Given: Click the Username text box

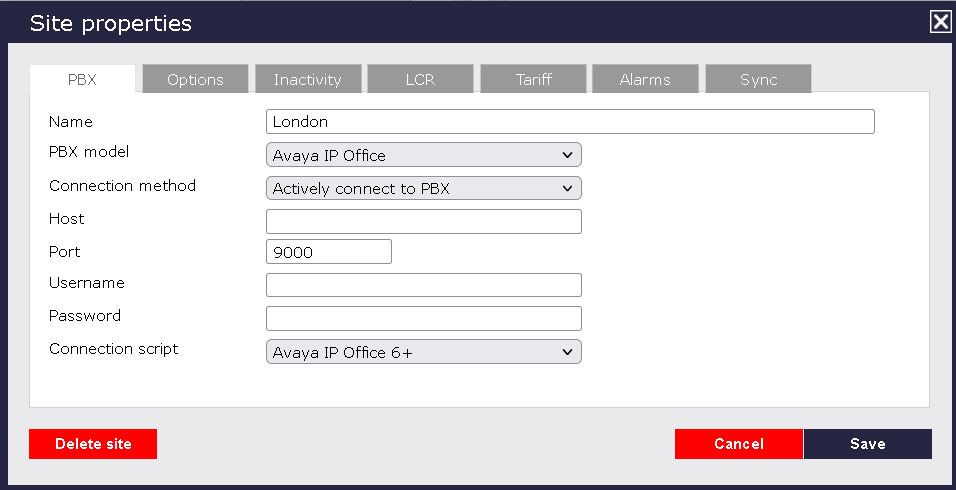Looking at the screenshot, I should (423, 285).
